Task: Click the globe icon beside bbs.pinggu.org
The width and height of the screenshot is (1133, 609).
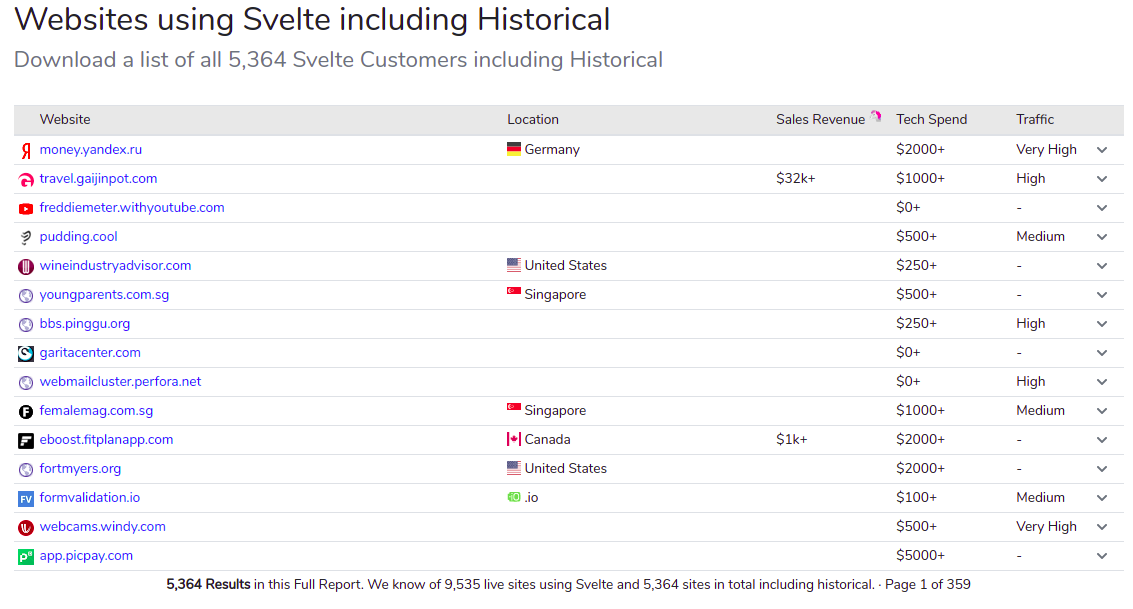Action: [x=26, y=324]
